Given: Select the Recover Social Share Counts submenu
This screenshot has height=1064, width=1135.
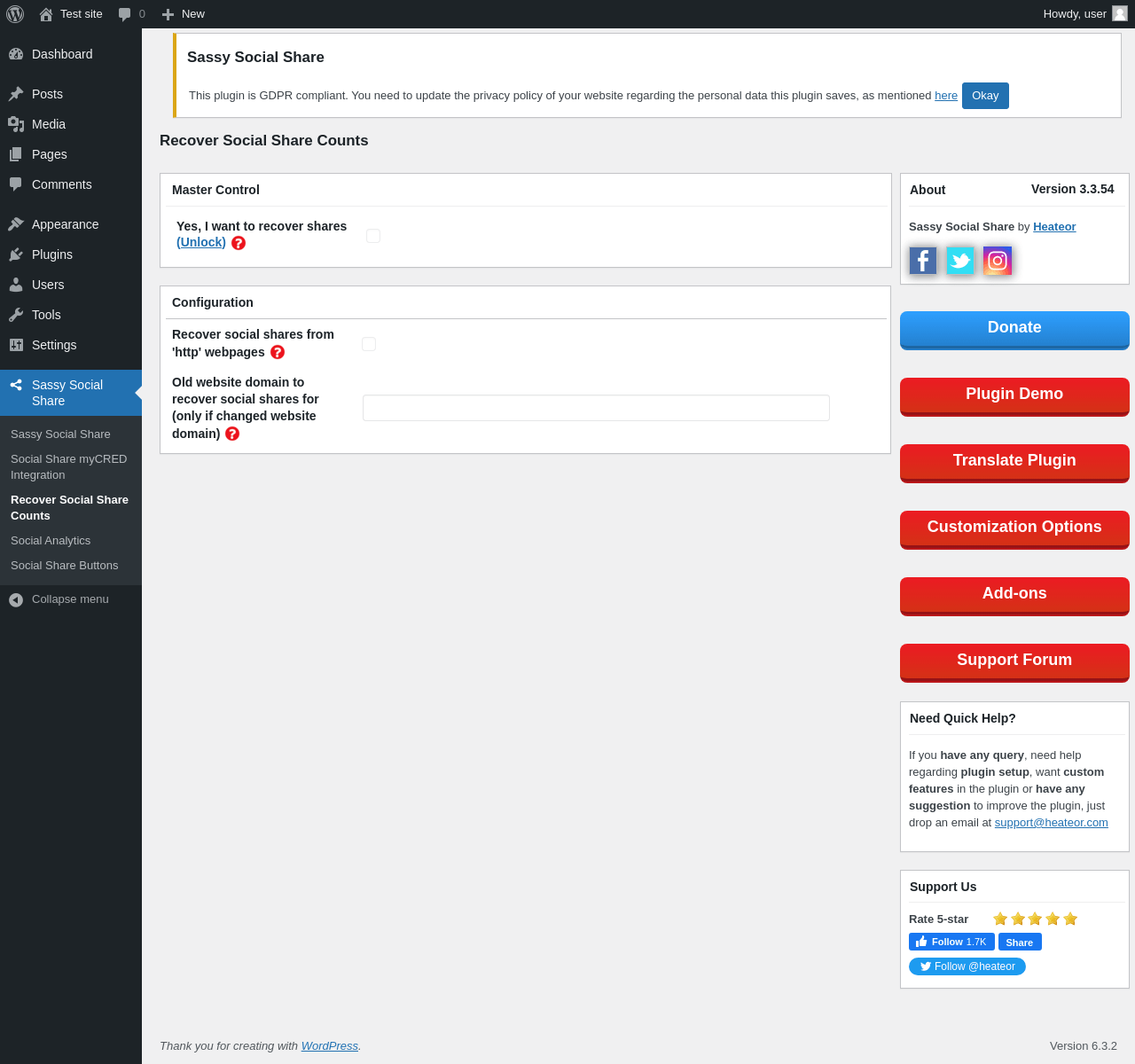Looking at the screenshot, I should (x=71, y=508).
